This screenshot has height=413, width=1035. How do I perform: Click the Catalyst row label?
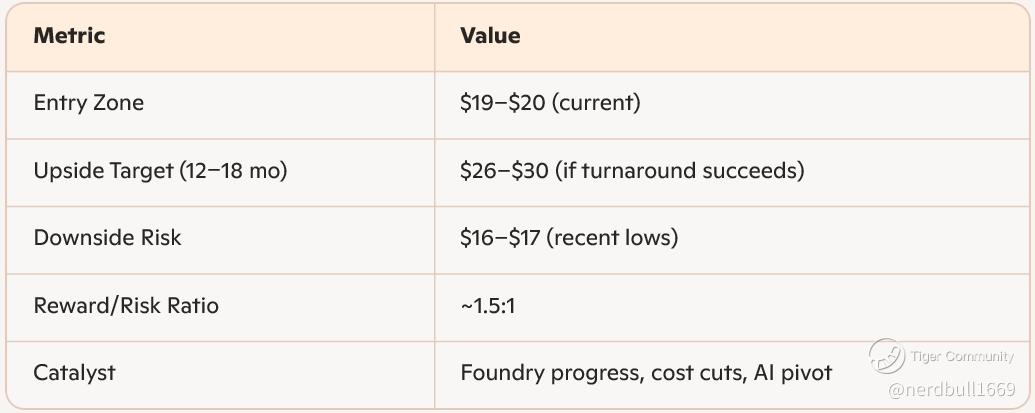pos(74,373)
